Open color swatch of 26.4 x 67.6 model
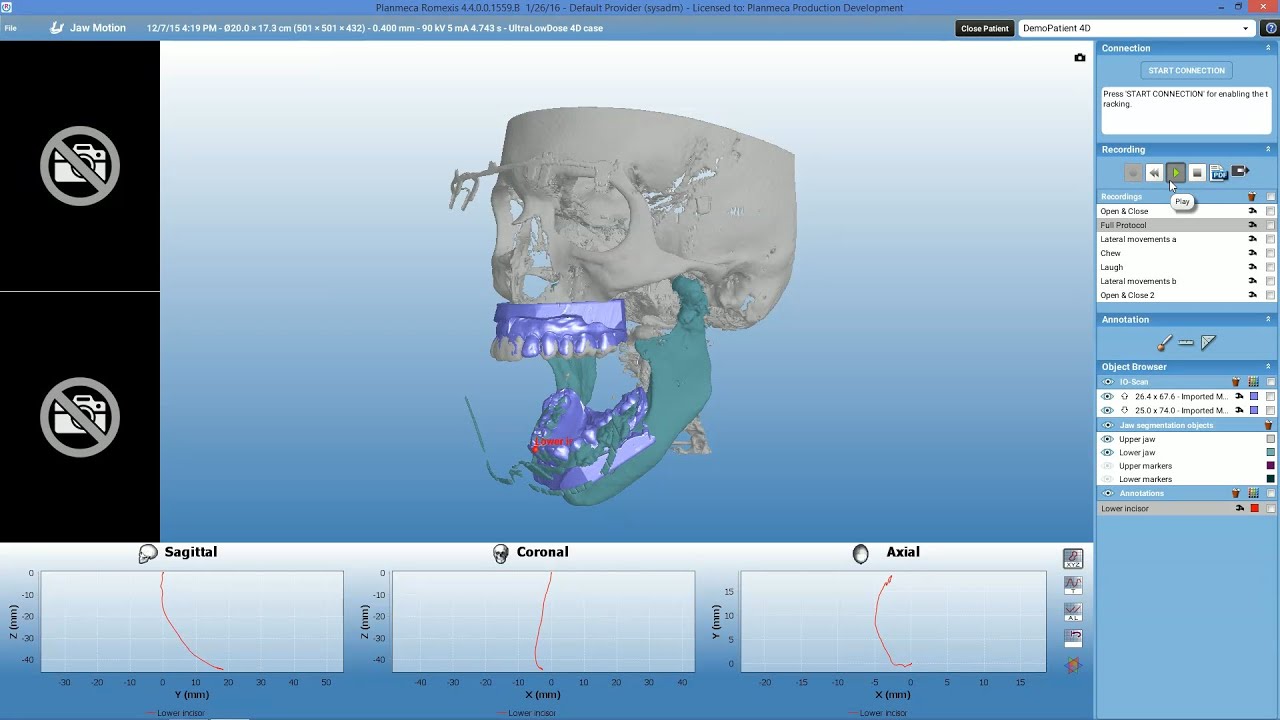The height and width of the screenshot is (720, 1280). (x=1254, y=396)
